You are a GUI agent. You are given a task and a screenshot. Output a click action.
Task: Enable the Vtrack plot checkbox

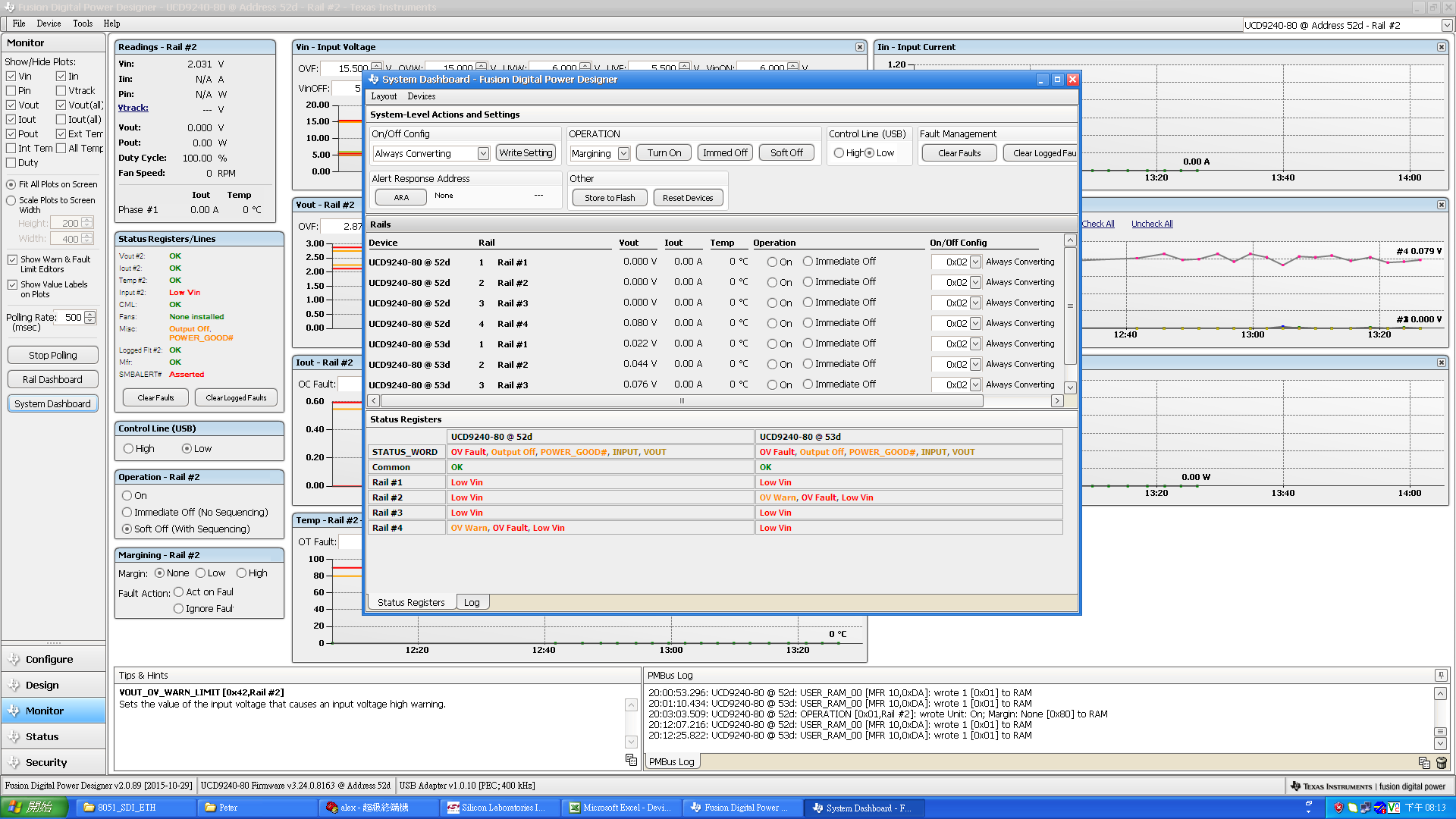click(x=61, y=90)
